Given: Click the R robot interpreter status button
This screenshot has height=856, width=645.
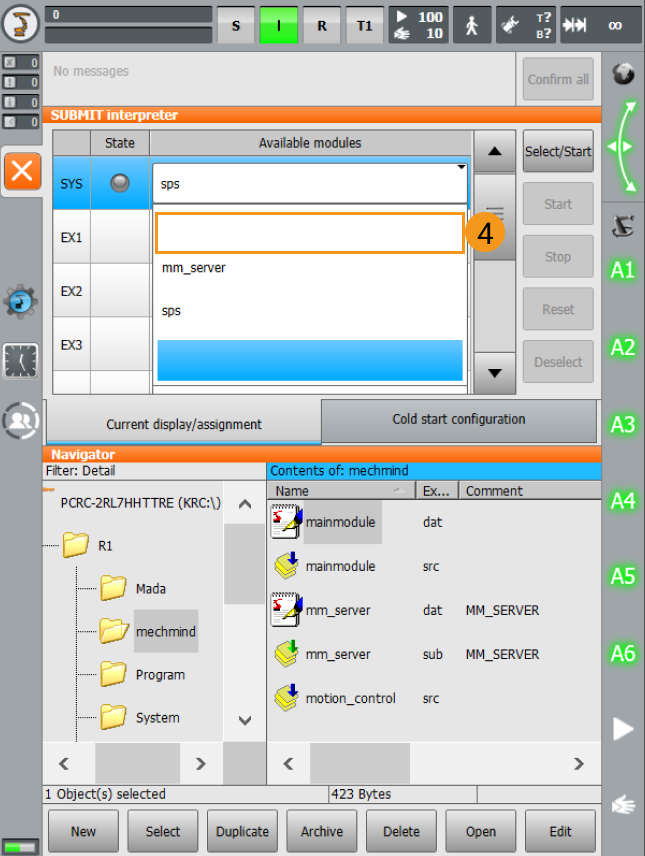Looking at the screenshot, I should pyautogui.click(x=322, y=25).
